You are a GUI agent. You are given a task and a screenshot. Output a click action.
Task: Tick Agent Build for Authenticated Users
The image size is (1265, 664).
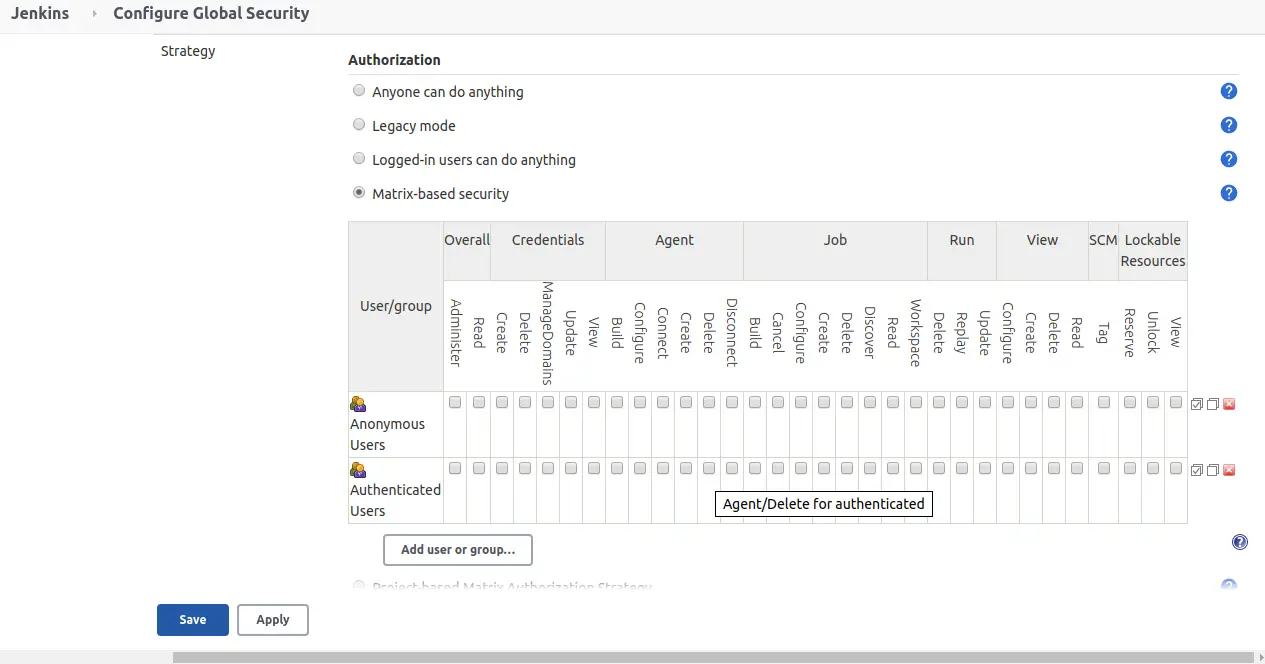(617, 468)
